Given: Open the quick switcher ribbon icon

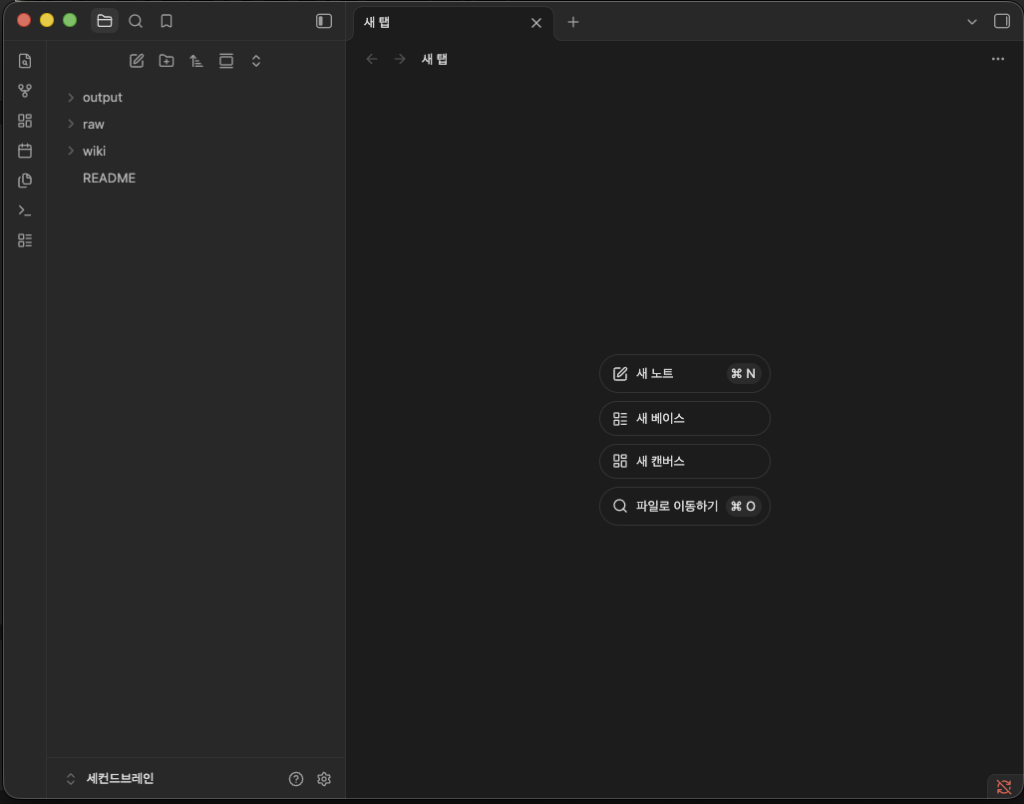Looking at the screenshot, I should click(25, 61).
